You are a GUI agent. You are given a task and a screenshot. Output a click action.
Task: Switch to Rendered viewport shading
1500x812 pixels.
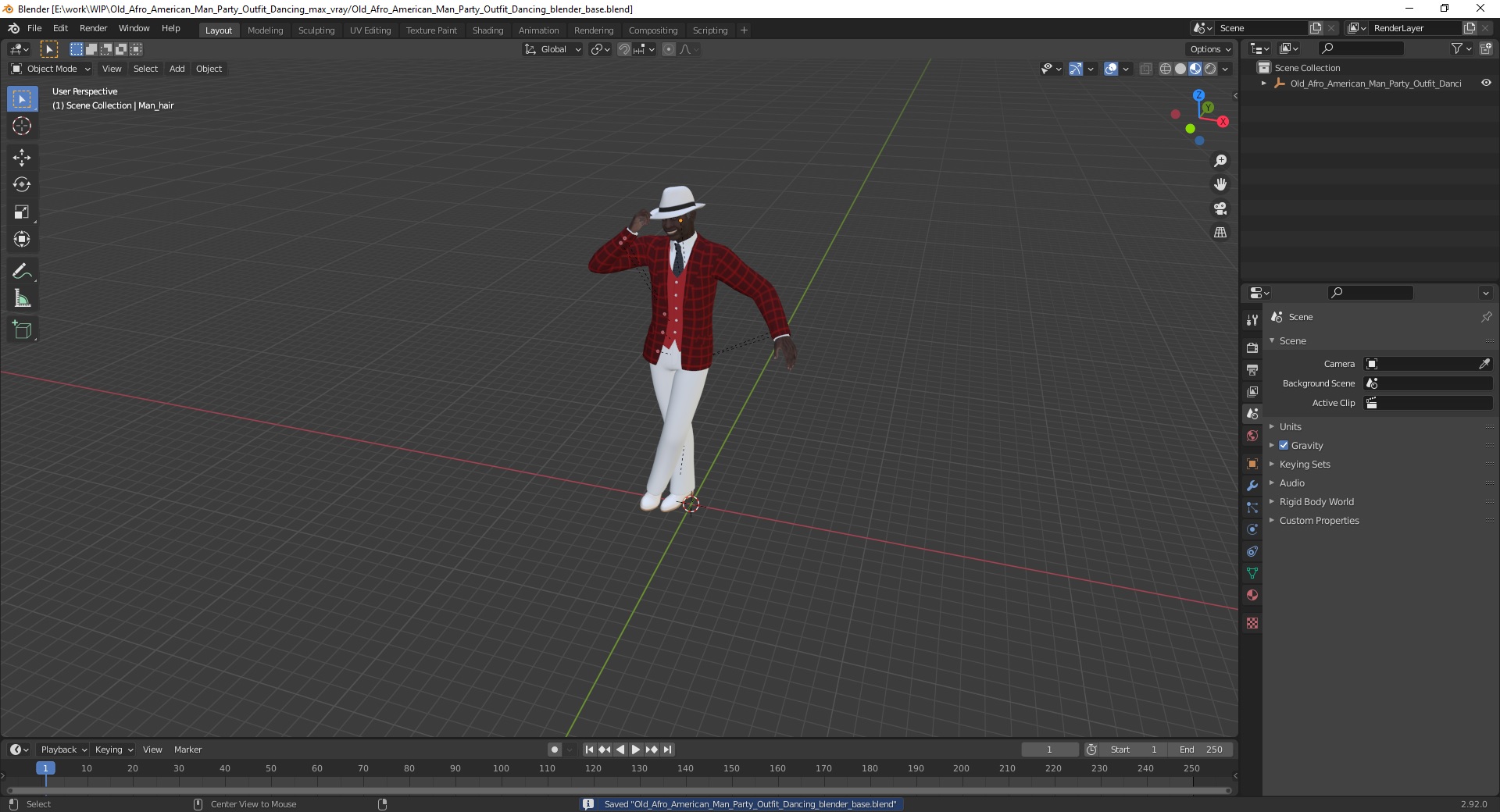1210,69
